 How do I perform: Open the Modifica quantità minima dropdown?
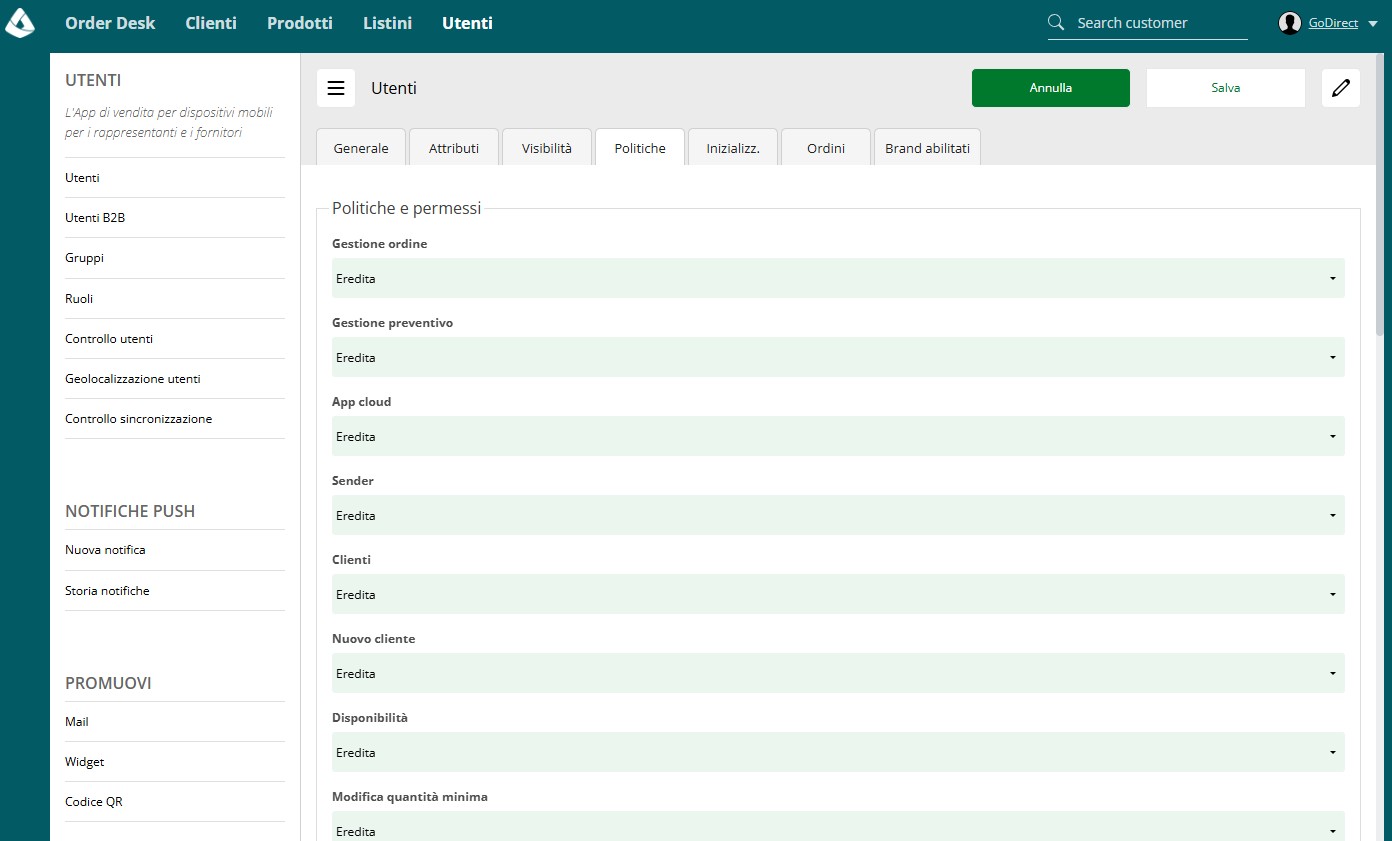pos(838,827)
